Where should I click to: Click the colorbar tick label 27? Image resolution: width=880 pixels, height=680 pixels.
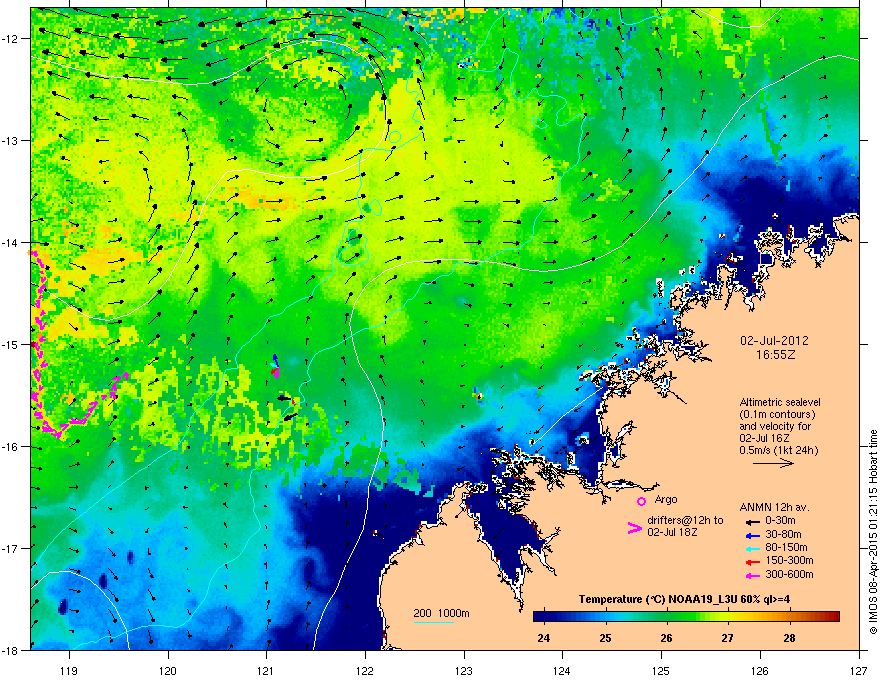coord(727,638)
